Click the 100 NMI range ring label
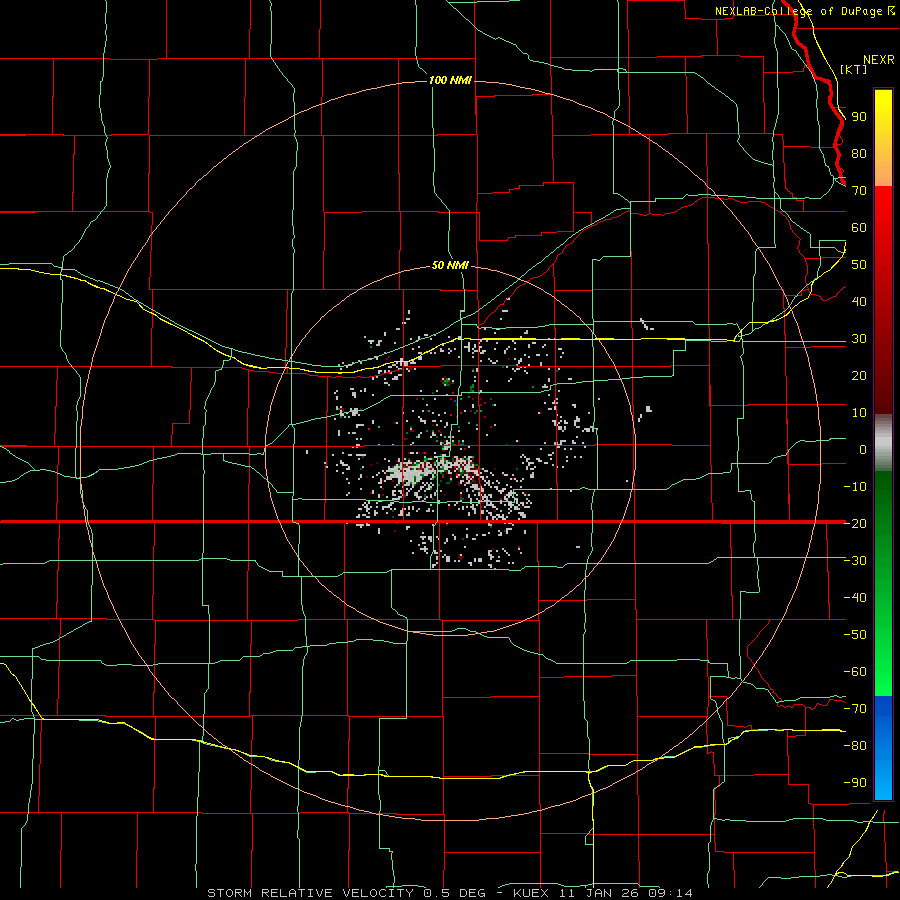The height and width of the screenshot is (900, 900). 450,80
